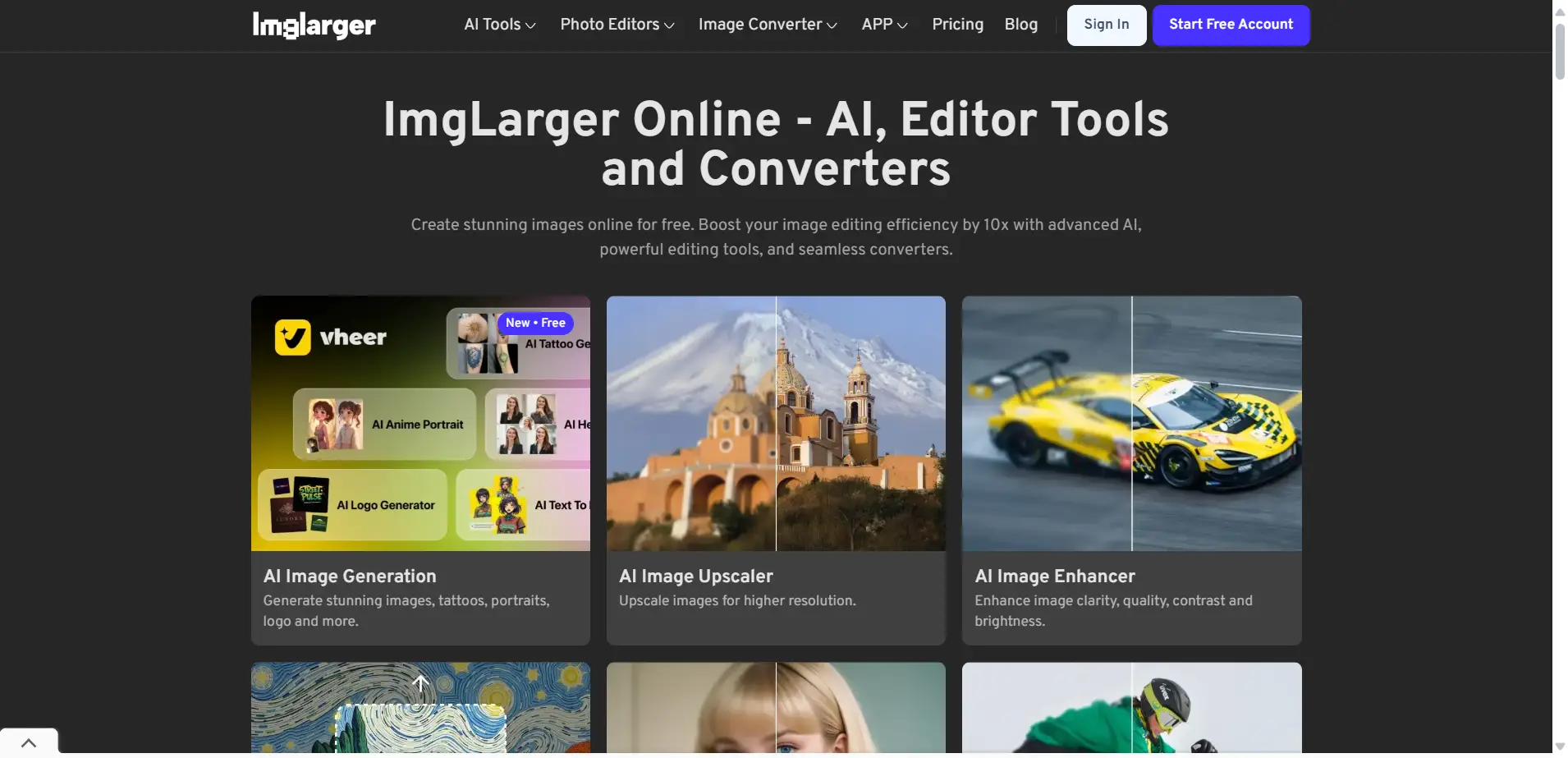
Task: Click 'Upscale images for higher resolution.' text
Action: 737,601
